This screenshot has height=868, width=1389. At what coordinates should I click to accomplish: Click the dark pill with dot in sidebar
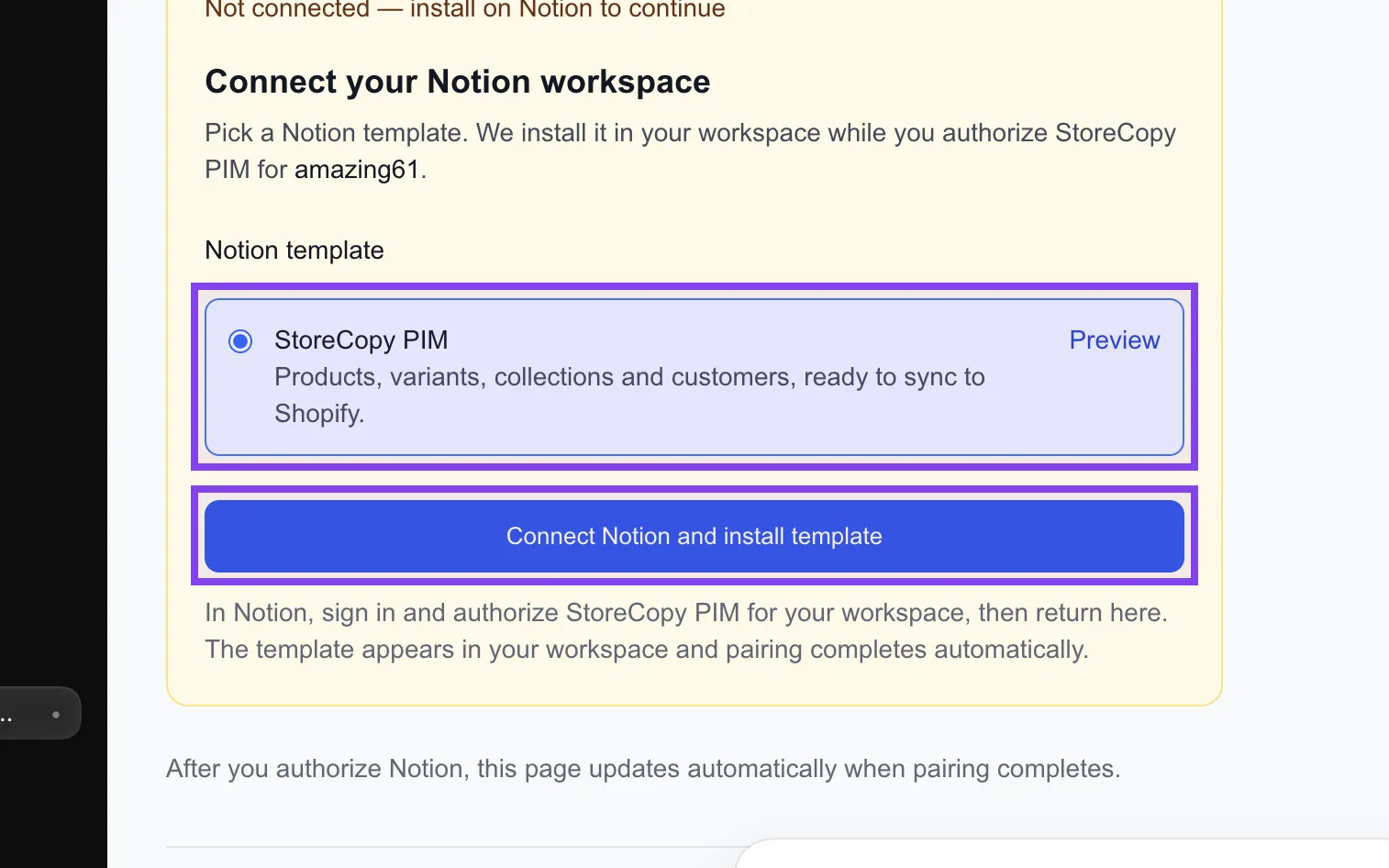40,714
